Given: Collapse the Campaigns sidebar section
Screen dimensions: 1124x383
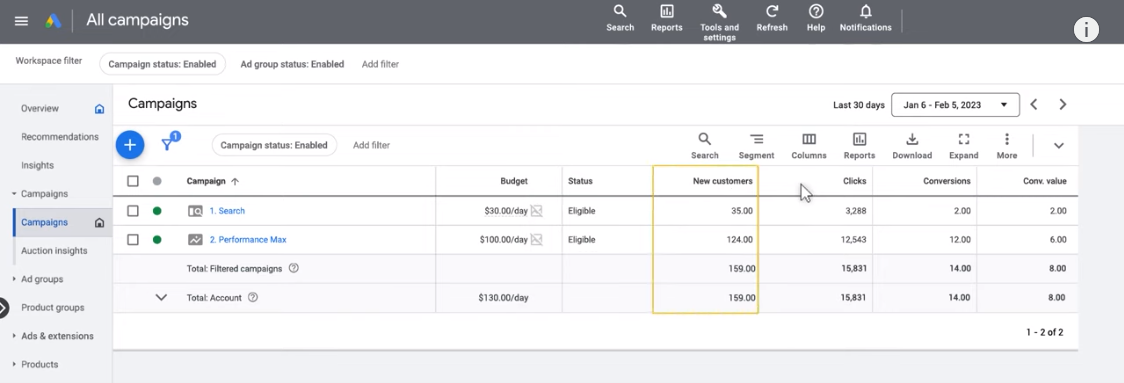Looking at the screenshot, I should 14,194.
